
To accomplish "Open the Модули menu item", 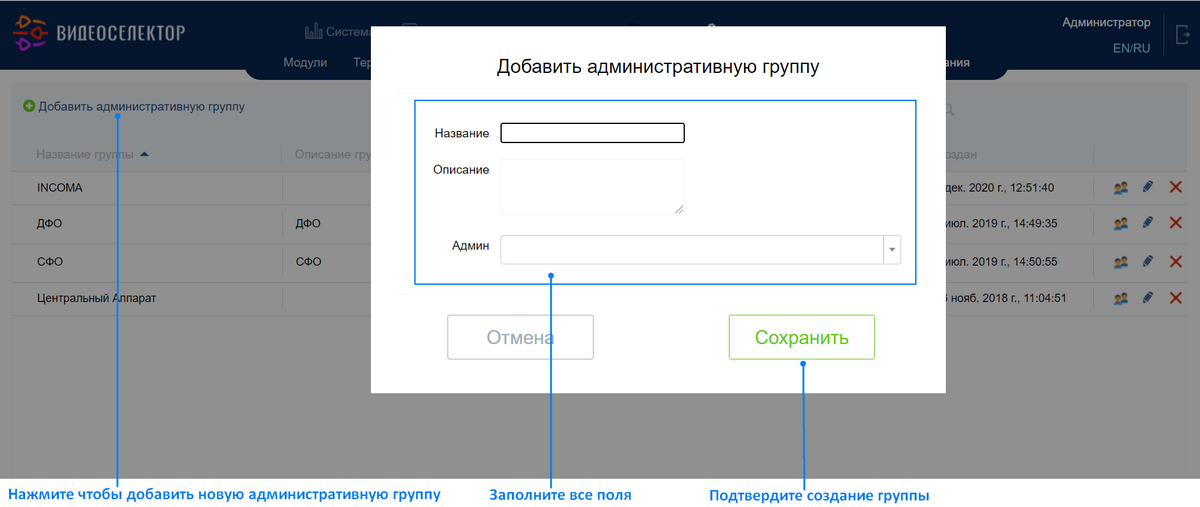I will point(305,62).
